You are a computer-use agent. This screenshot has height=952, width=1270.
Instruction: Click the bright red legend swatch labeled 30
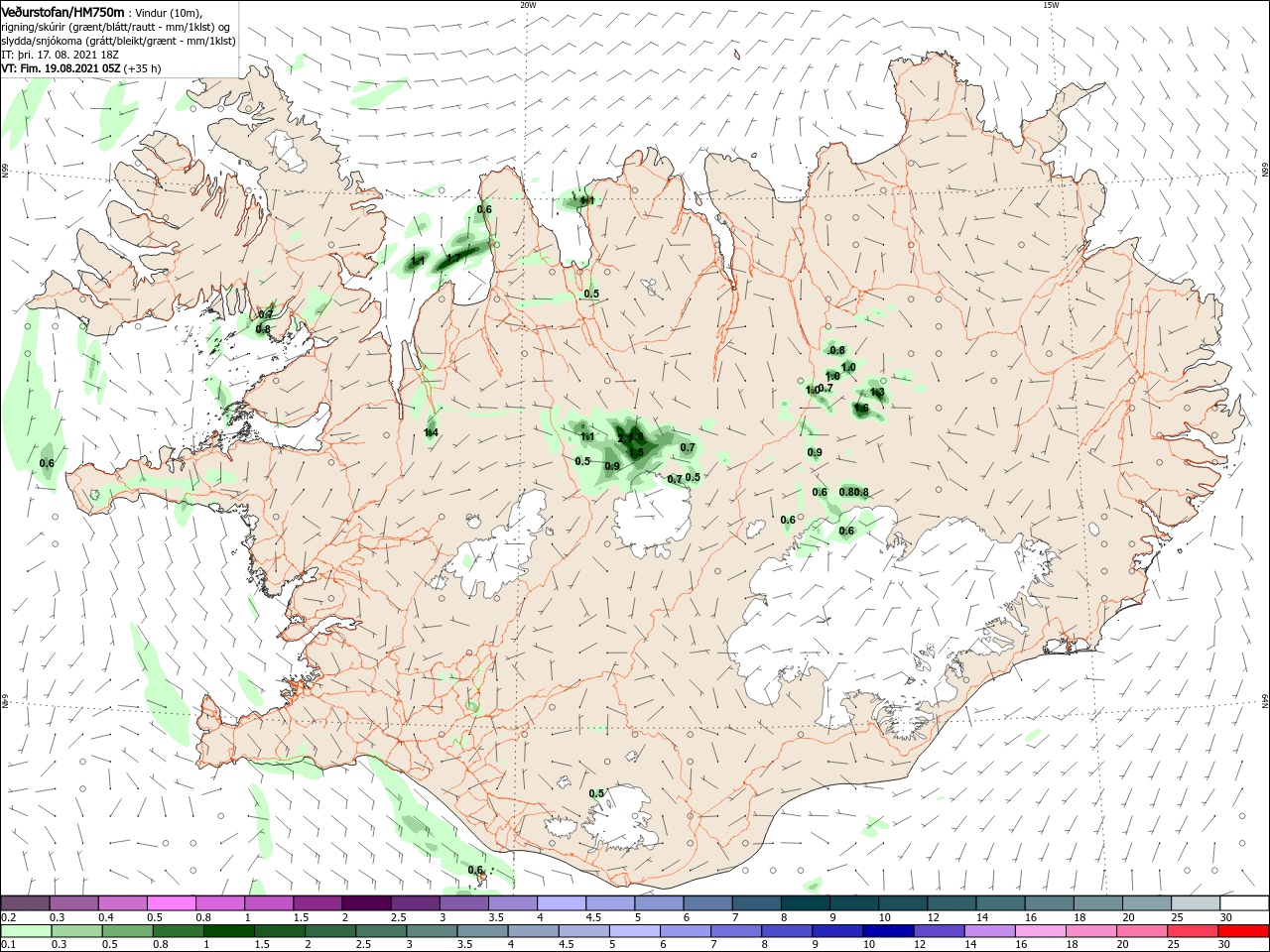tap(1244, 931)
